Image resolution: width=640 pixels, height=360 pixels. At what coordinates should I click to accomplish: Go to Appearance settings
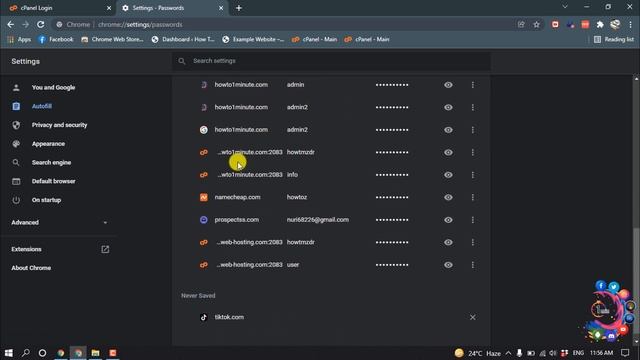(48, 144)
